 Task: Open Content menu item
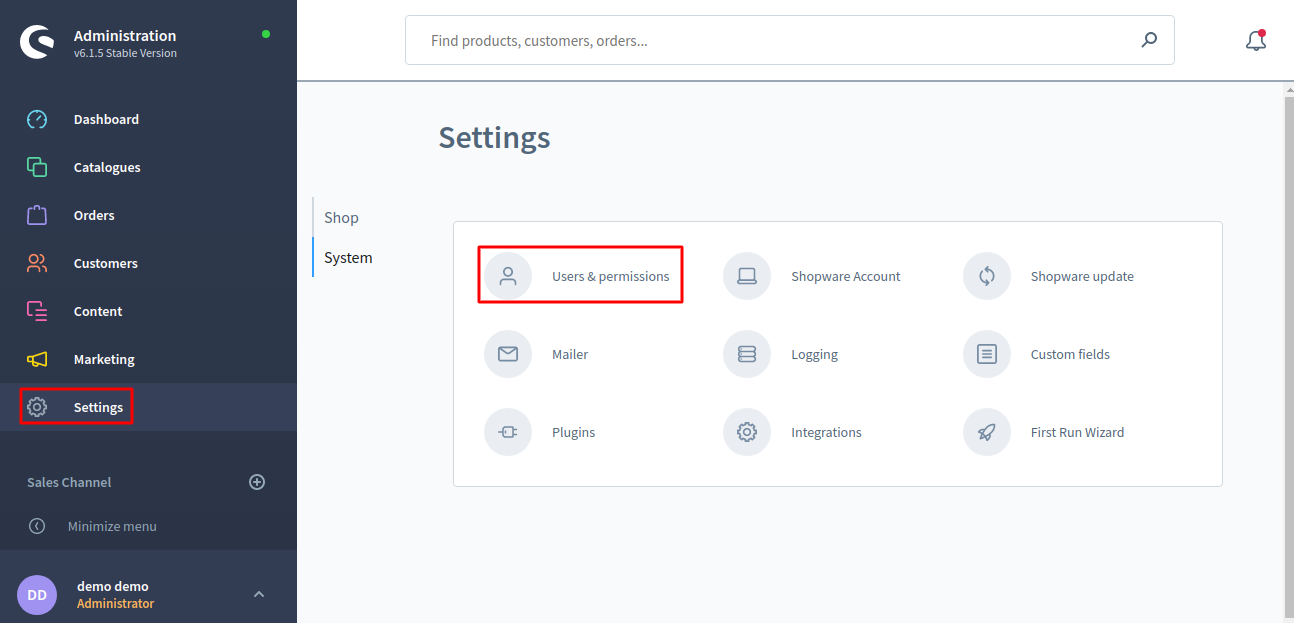[x=98, y=311]
